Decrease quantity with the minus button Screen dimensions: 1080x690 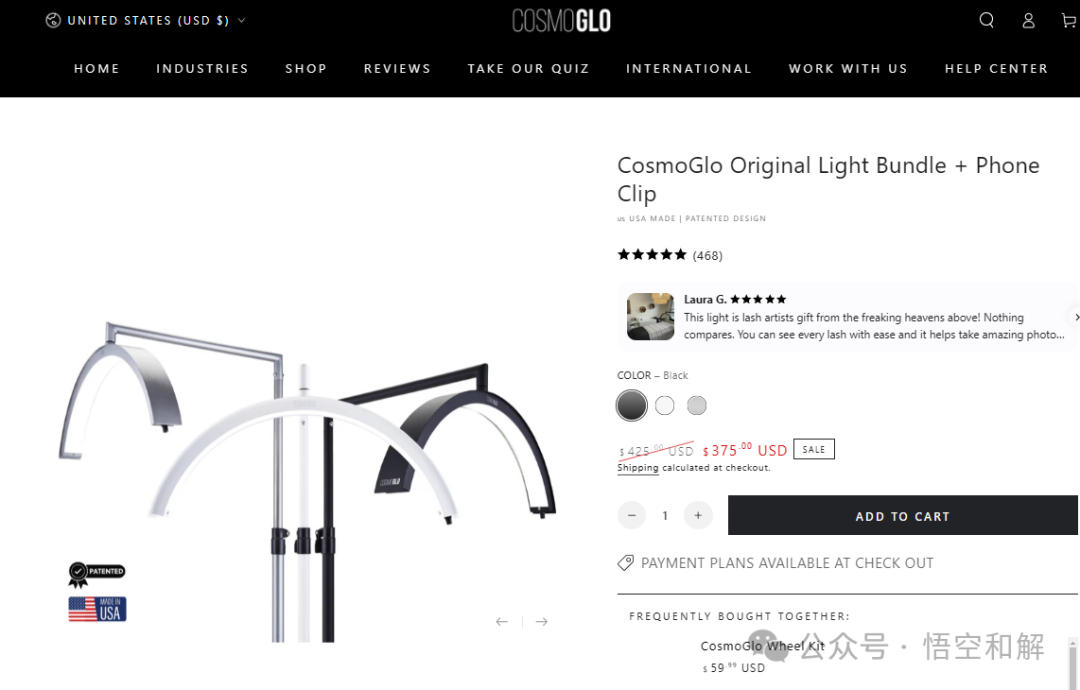(632, 515)
